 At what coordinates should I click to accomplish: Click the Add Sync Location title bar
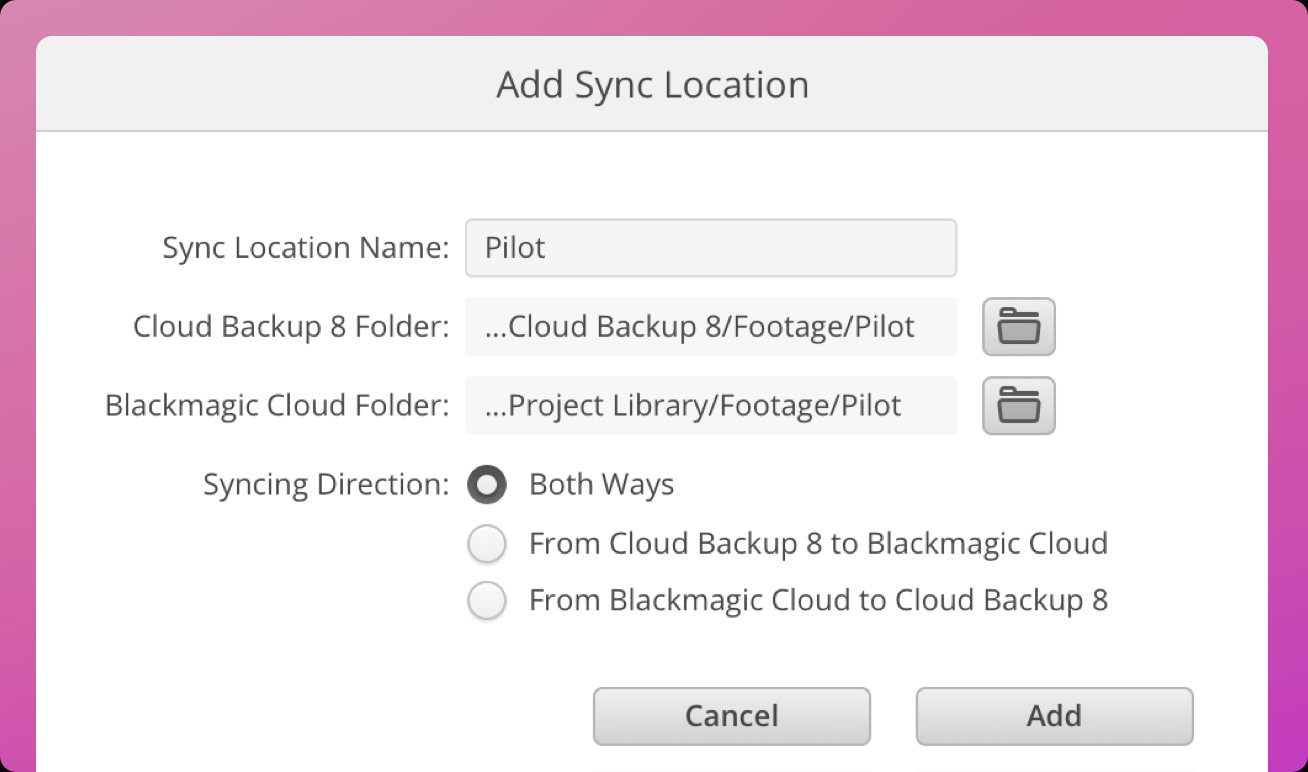pyautogui.click(x=654, y=84)
